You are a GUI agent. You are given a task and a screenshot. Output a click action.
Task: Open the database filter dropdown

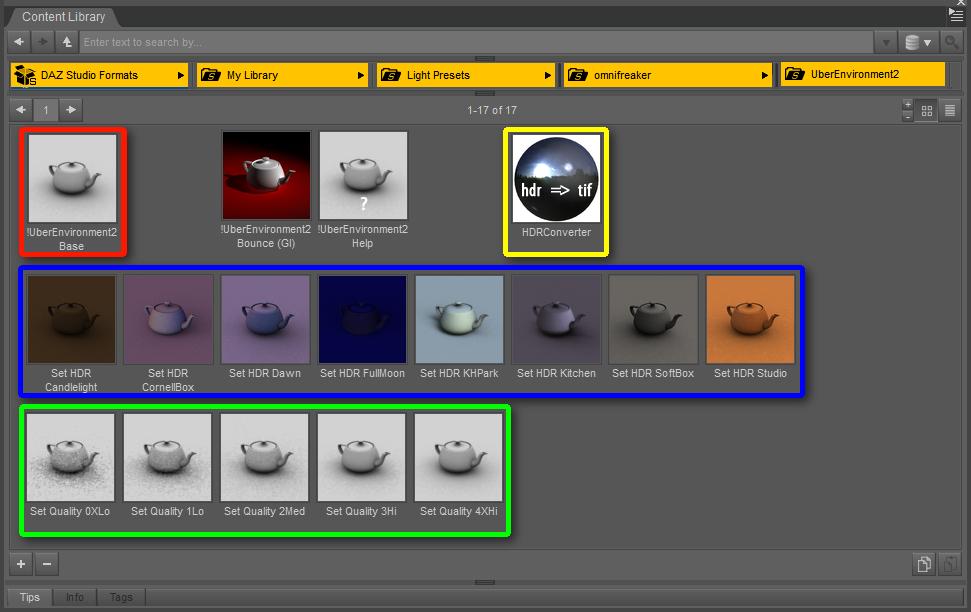pos(918,42)
